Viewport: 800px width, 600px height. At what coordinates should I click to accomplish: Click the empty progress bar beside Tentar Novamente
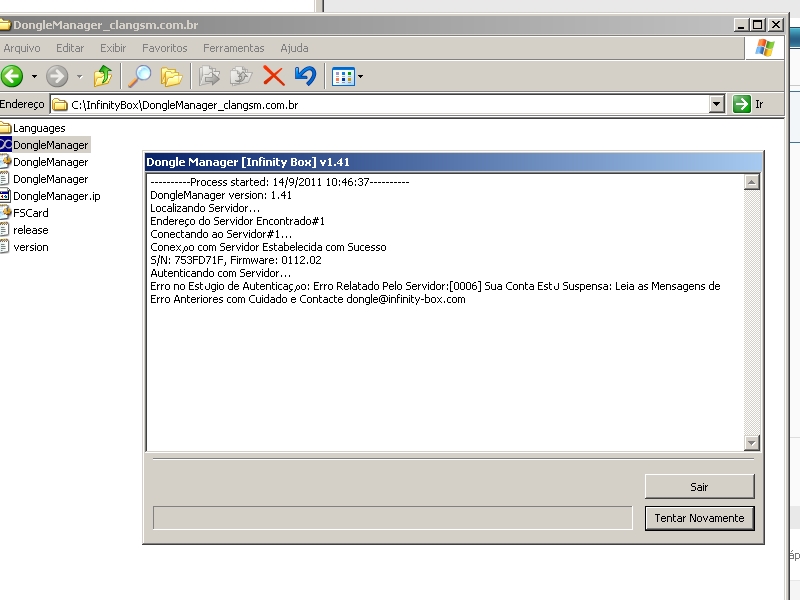click(392, 518)
